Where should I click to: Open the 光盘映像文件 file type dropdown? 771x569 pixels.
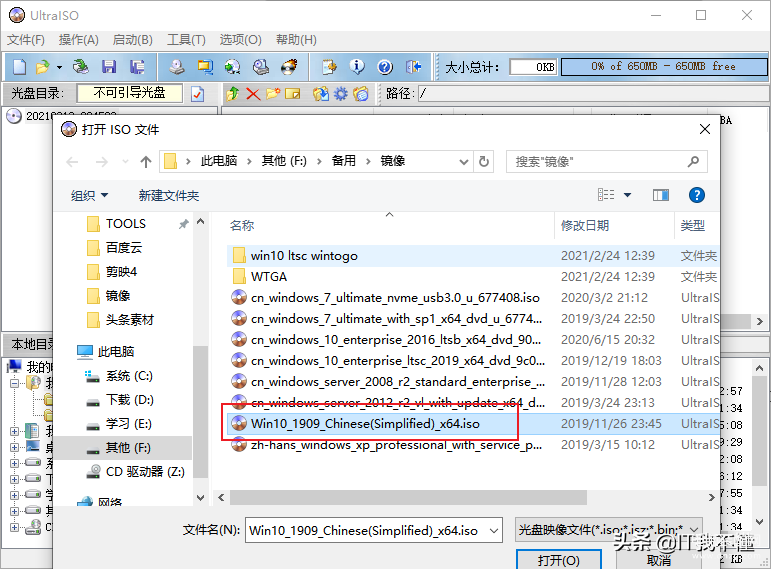tap(694, 530)
